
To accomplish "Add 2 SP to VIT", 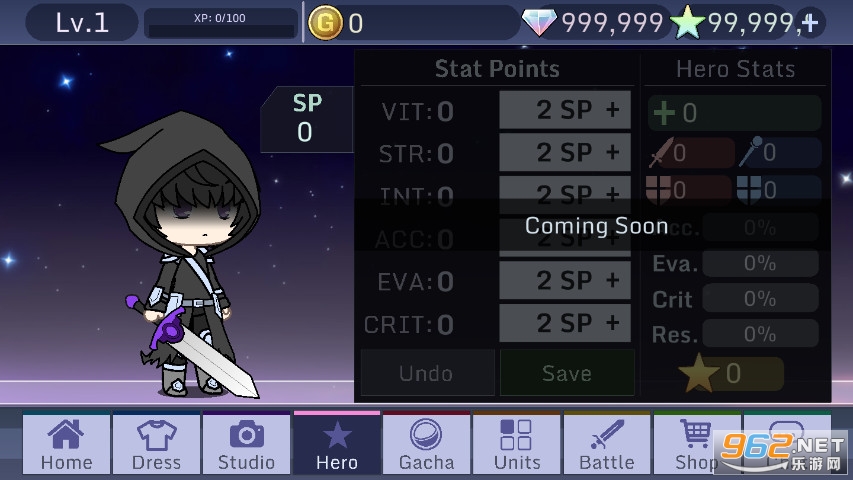I will point(565,110).
